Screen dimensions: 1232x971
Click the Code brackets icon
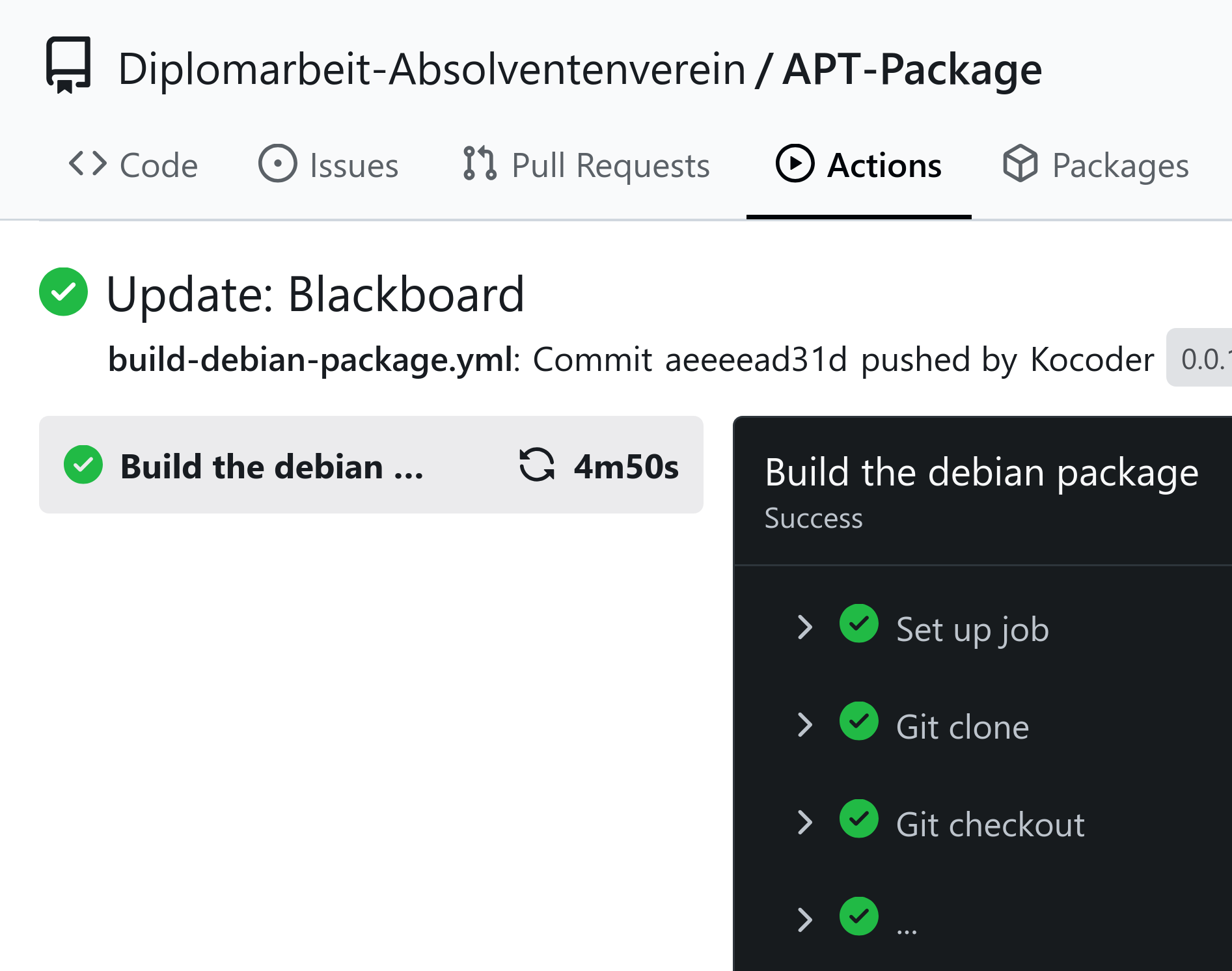88,163
